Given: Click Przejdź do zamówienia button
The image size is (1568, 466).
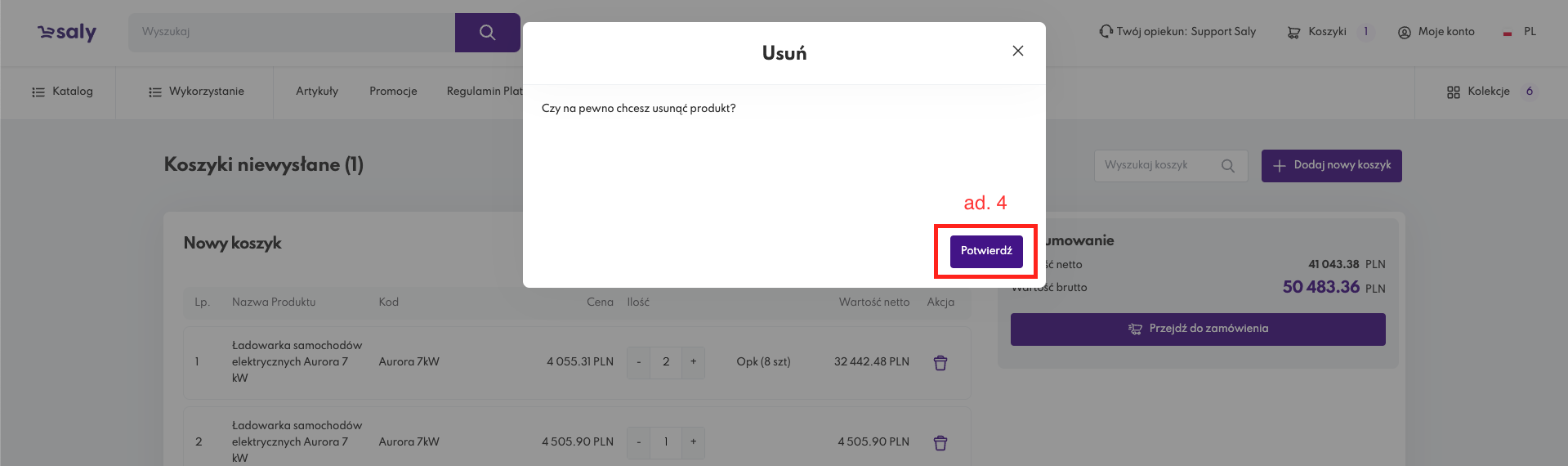Looking at the screenshot, I should point(1197,329).
